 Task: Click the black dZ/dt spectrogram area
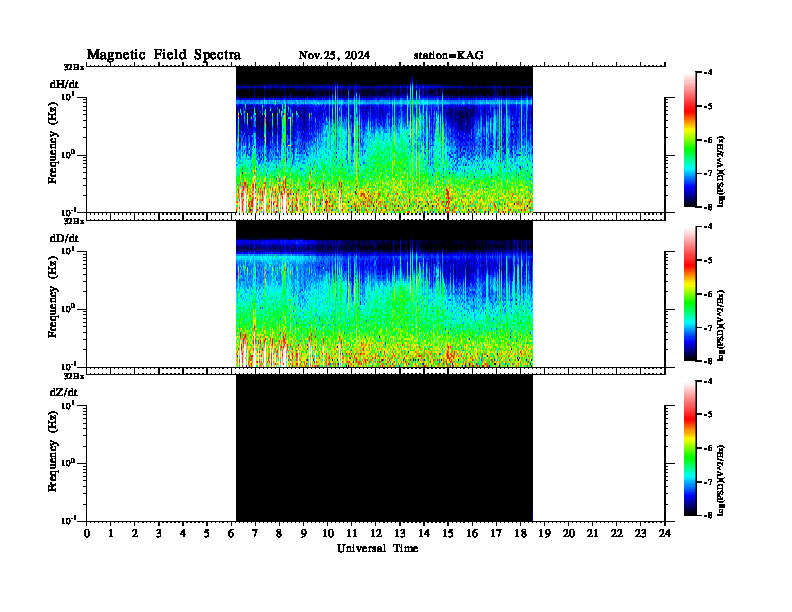tap(384, 447)
